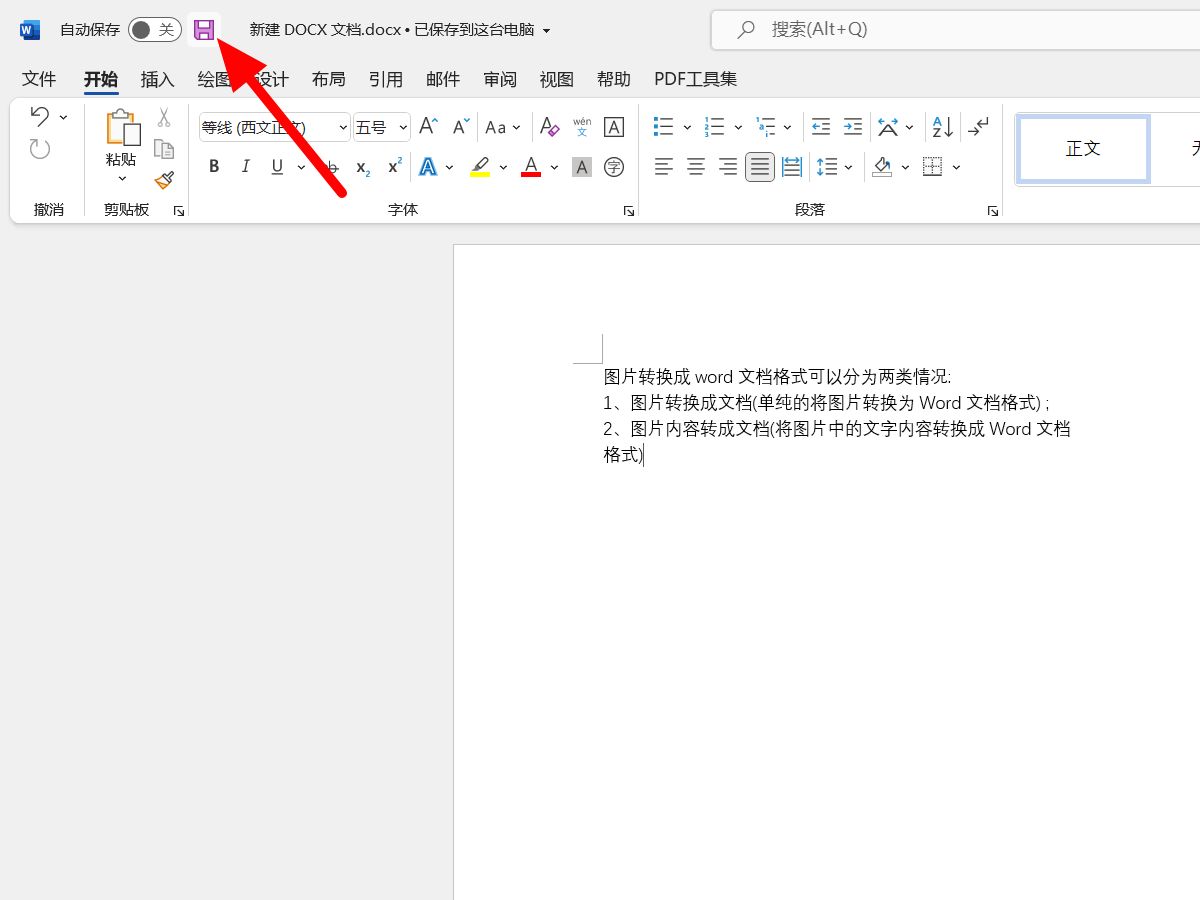Screen dimensions: 1200x900
Task: Toggle center paragraph alignment
Action: [x=695, y=166]
